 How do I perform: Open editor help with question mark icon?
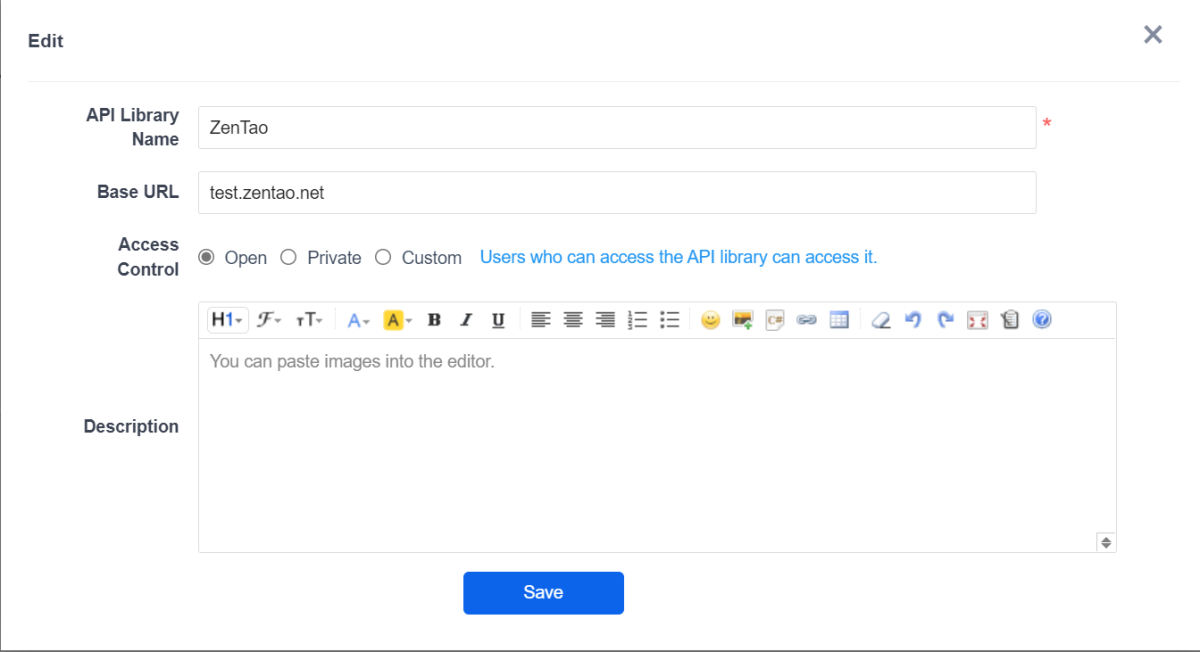click(1042, 320)
